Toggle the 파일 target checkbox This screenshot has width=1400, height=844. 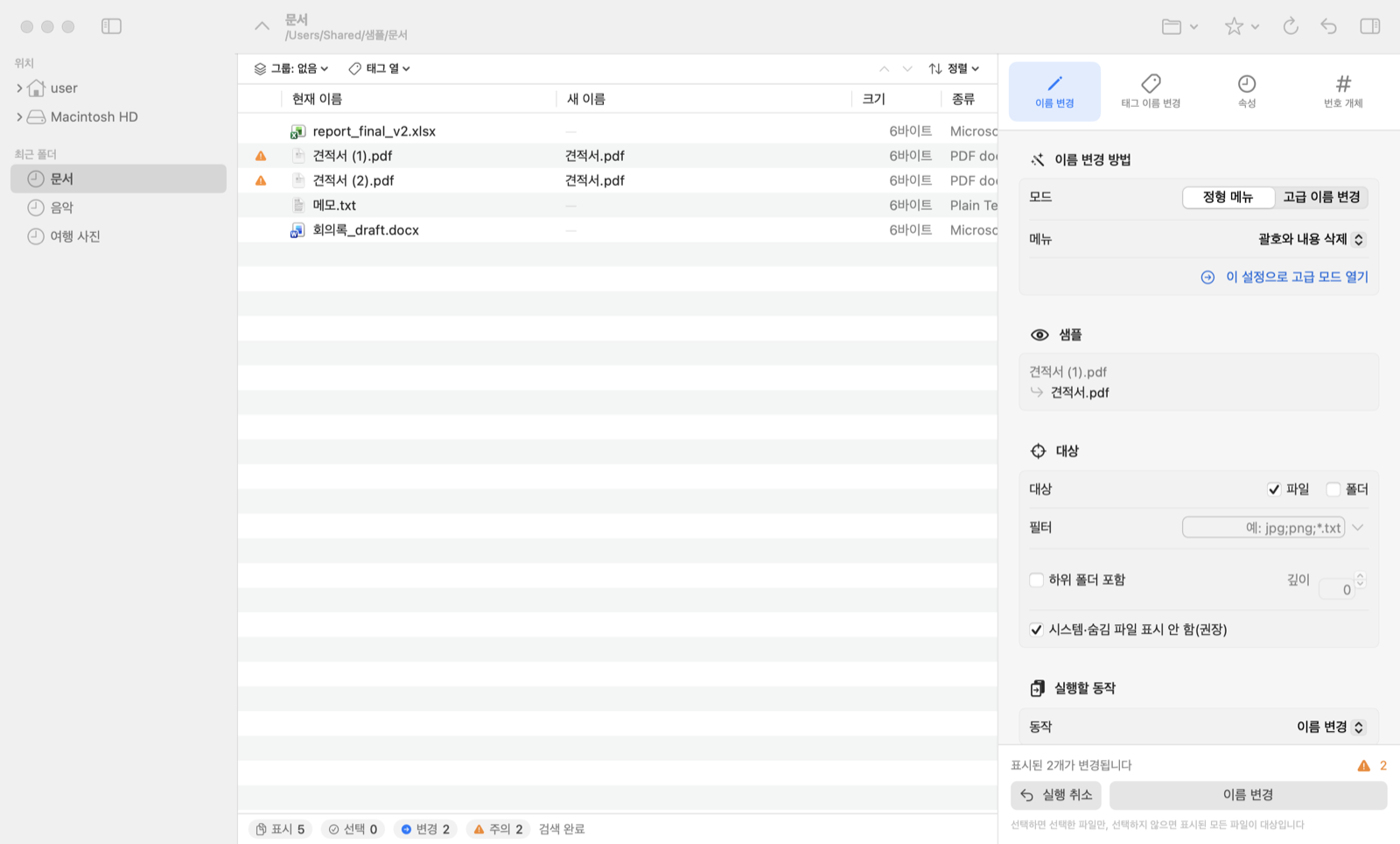point(1273,489)
